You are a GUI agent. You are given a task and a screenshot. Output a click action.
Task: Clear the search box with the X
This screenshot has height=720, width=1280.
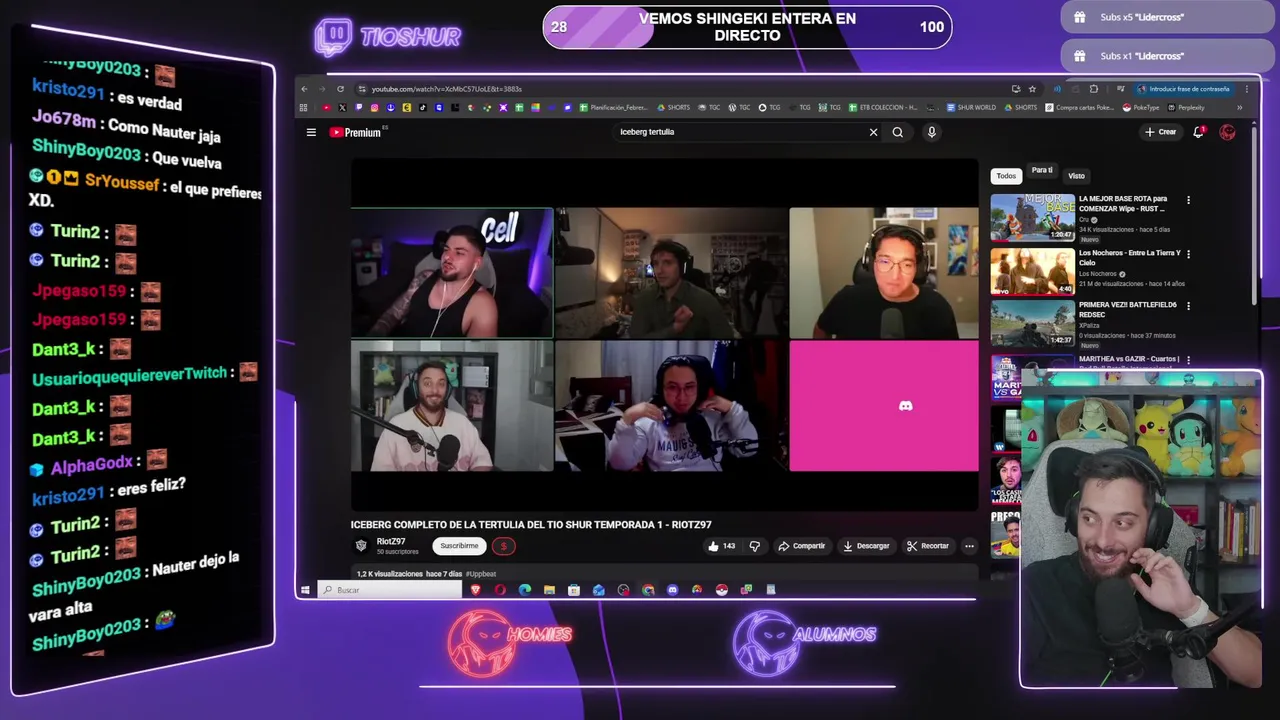click(873, 132)
